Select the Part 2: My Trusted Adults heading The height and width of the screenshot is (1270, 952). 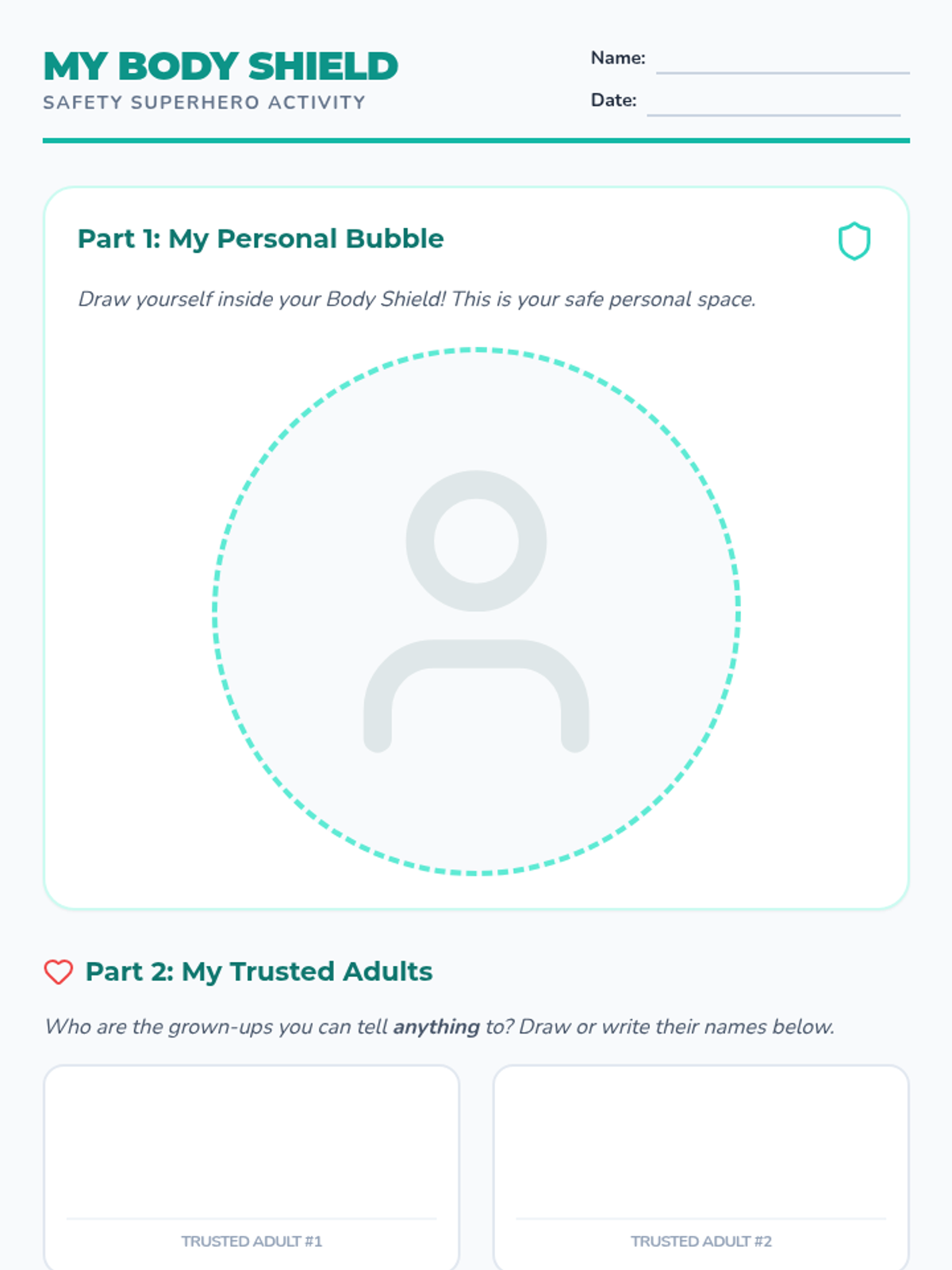pos(259,972)
